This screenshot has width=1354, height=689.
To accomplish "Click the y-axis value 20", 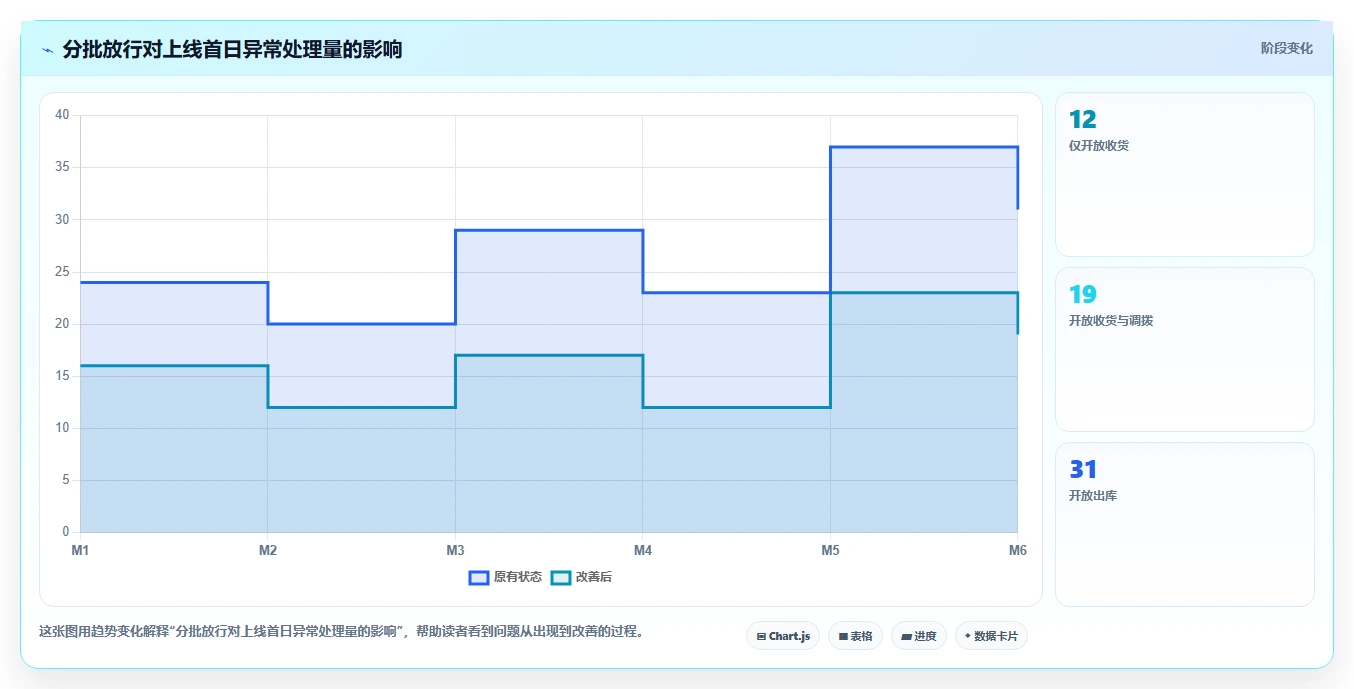I will pyautogui.click(x=62, y=324).
